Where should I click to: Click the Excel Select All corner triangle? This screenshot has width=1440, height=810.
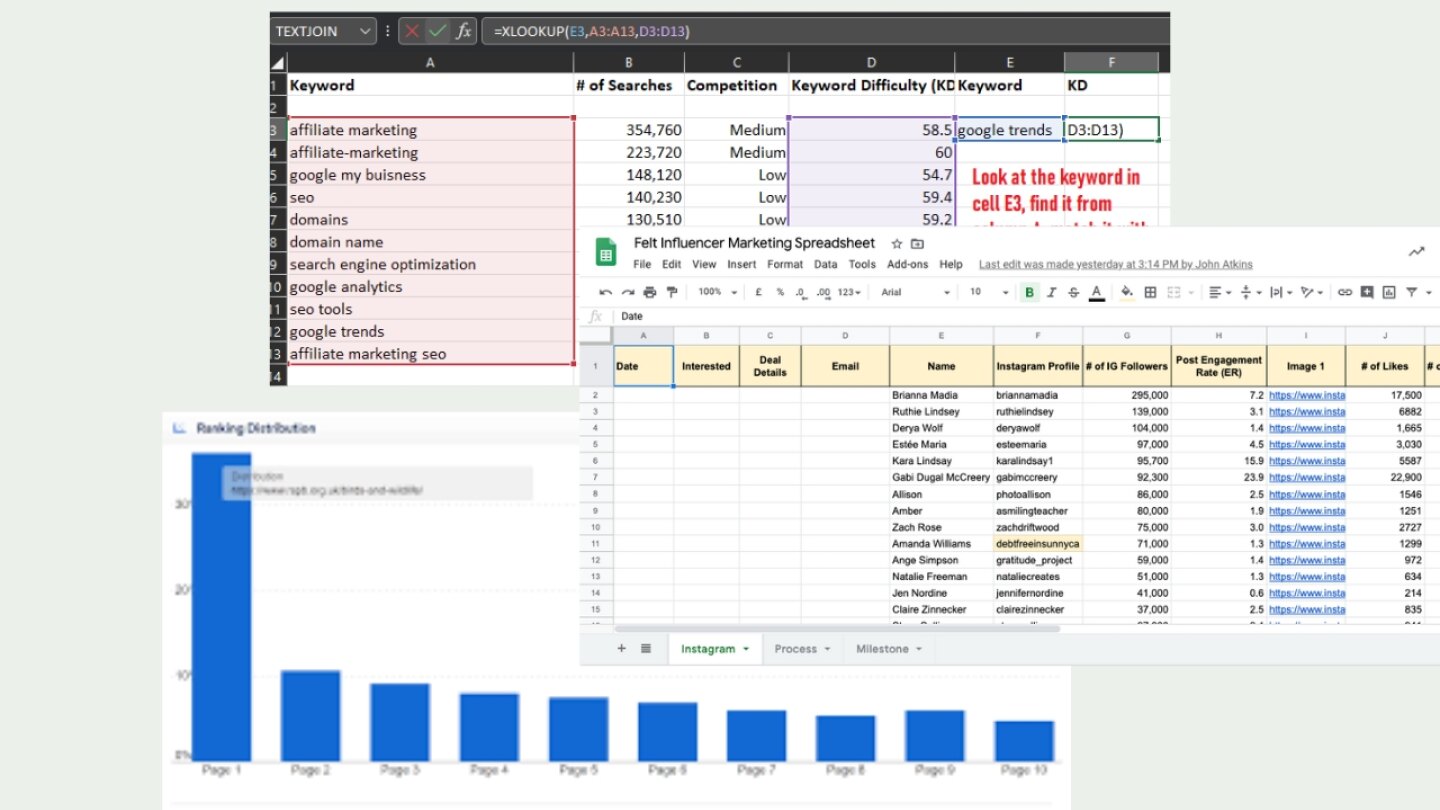(278, 63)
